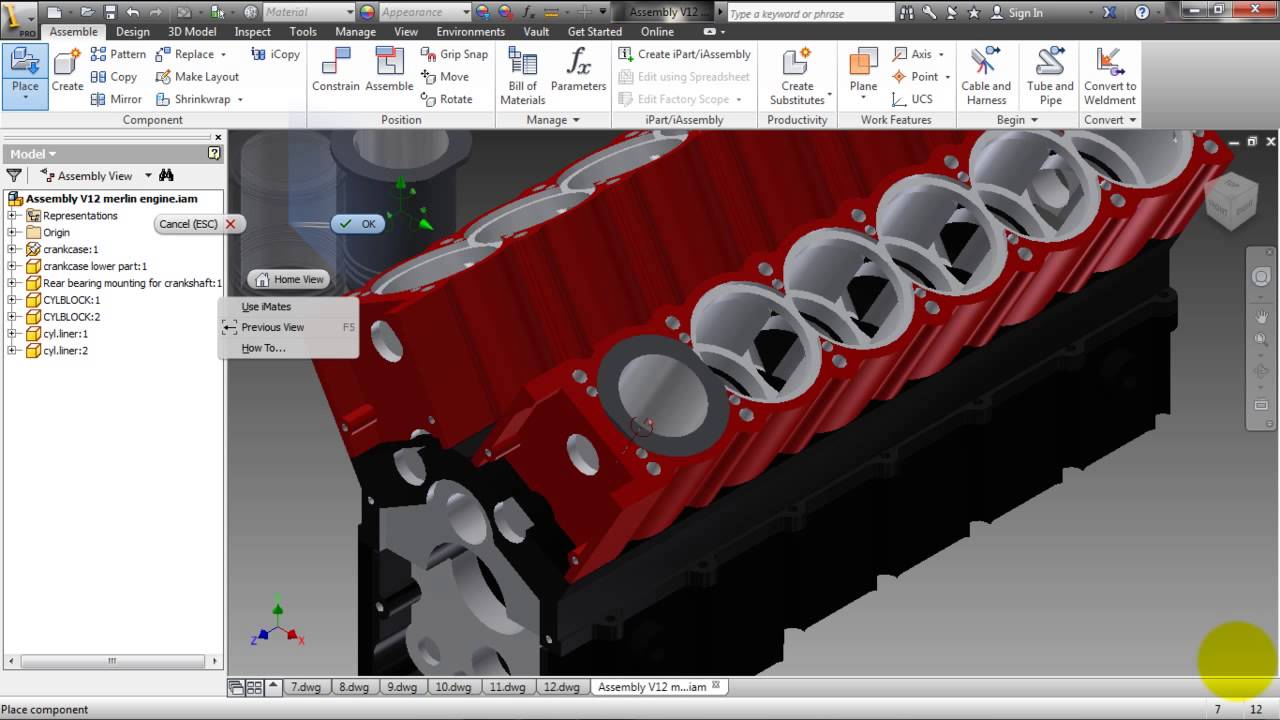The width and height of the screenshot is (1280, 720).
Task: Select Convert to Weldment
Action: point(1109,76)
